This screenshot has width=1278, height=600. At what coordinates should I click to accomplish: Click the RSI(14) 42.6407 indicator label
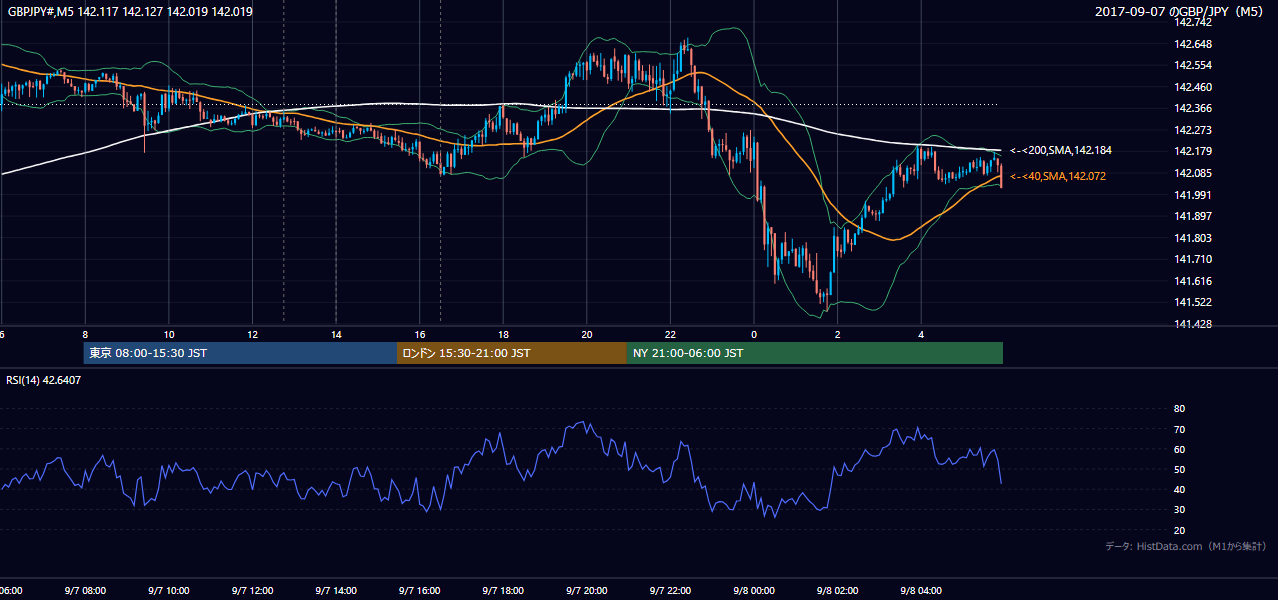click(44, 380)
